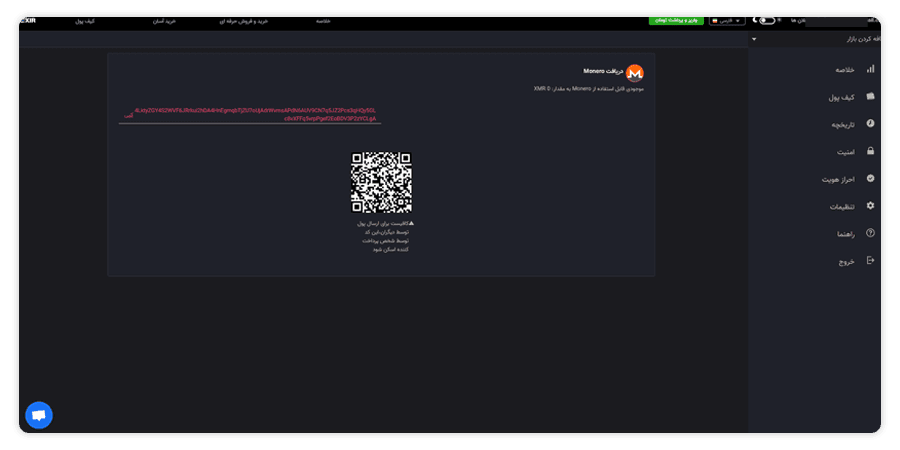Open the blue chat support bubble
This screenshot has height=450, width=900.
coord(39,415)
